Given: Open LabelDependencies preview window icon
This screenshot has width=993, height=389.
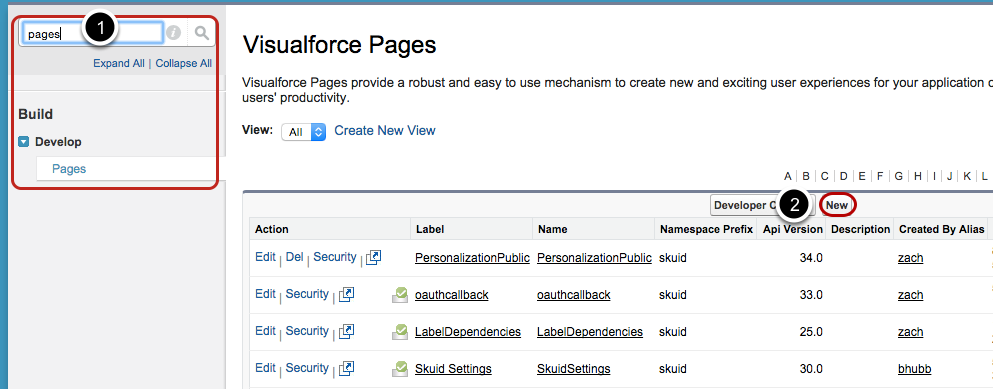Looking at the screenshot, I should click(346, 331).
